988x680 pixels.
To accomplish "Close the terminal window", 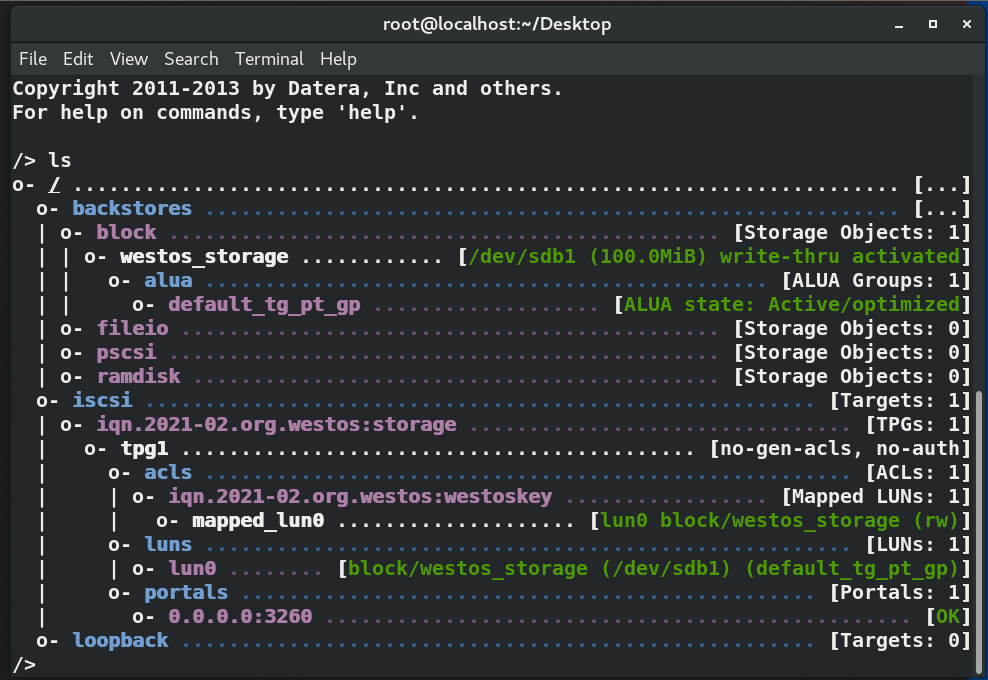I will click(967, 24).
